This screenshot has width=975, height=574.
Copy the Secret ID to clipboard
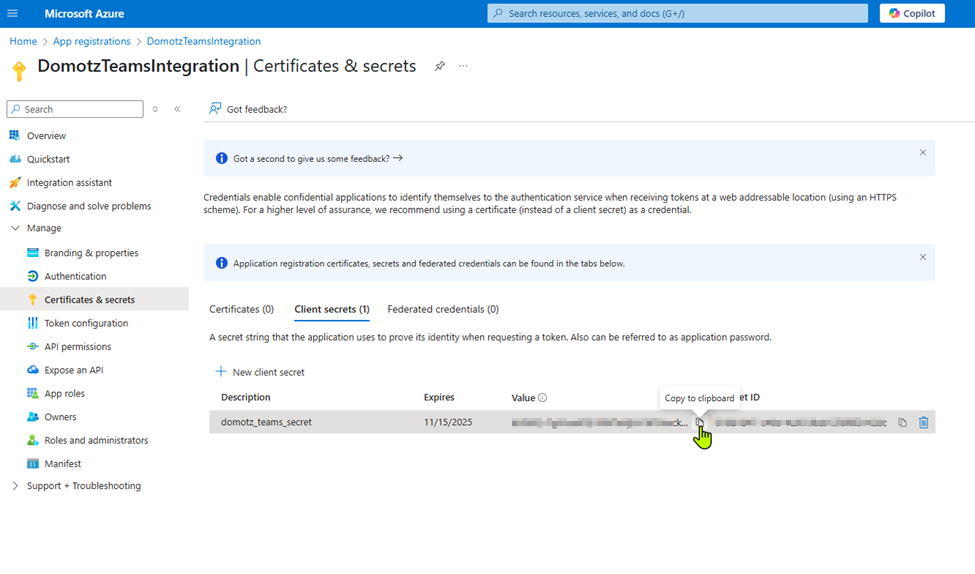point(902,422)
